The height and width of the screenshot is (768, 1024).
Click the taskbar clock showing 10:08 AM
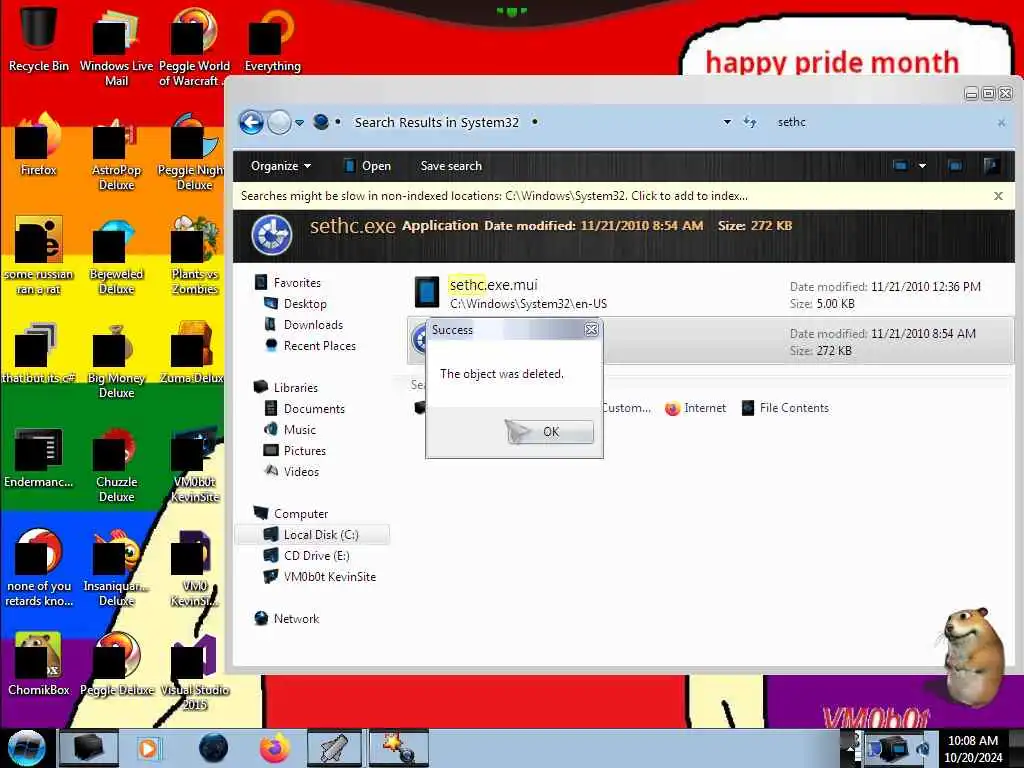click(972, 749)
